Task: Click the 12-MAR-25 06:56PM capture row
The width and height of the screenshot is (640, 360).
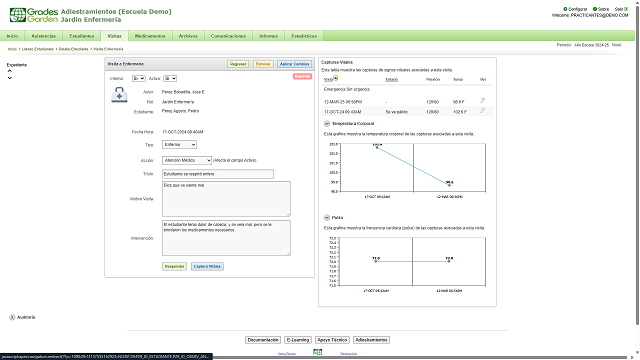Action: point(407,102)
